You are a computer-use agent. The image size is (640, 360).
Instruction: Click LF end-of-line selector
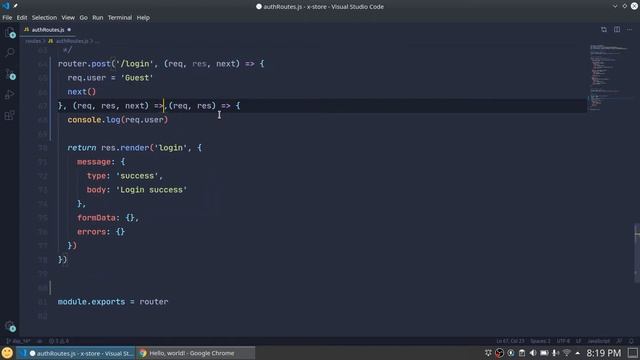coord(578,341)
